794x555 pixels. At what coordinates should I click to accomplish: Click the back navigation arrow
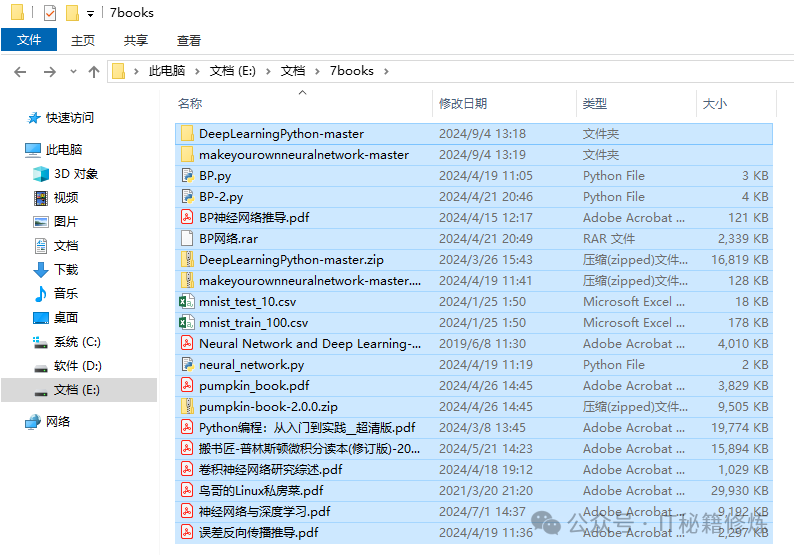coord(20,71)
